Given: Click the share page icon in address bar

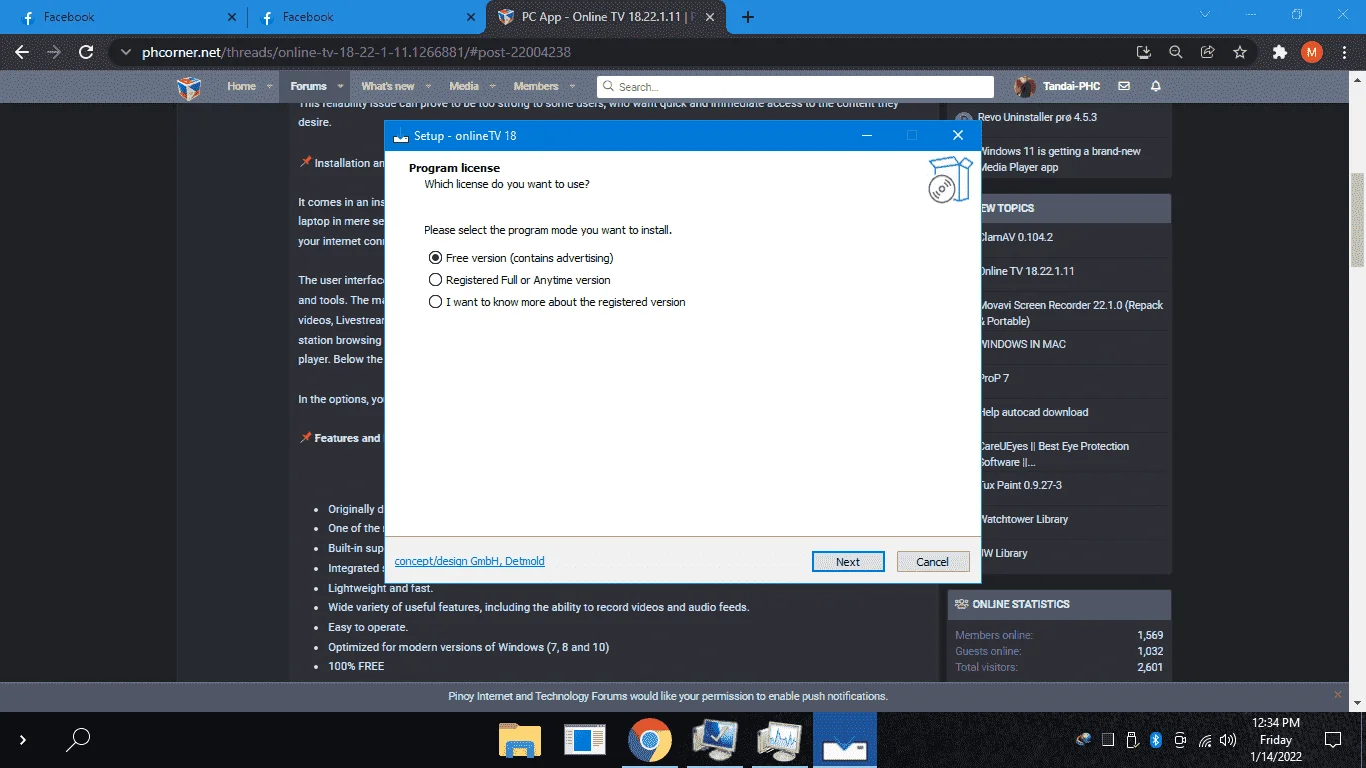Looking at the screenshot, I should click(x=1208, y=52).
